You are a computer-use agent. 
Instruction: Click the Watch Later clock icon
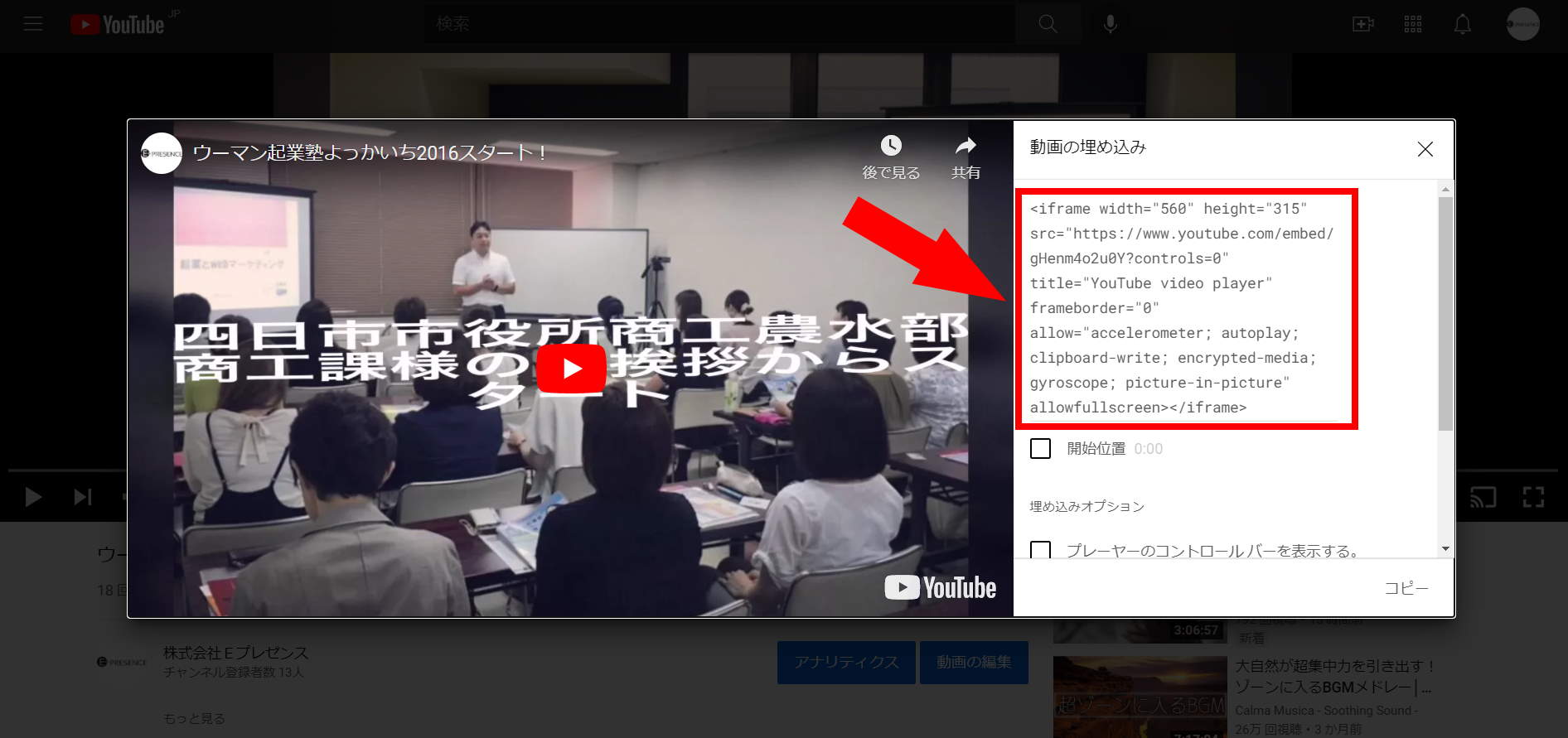click(x=891, y=146)
